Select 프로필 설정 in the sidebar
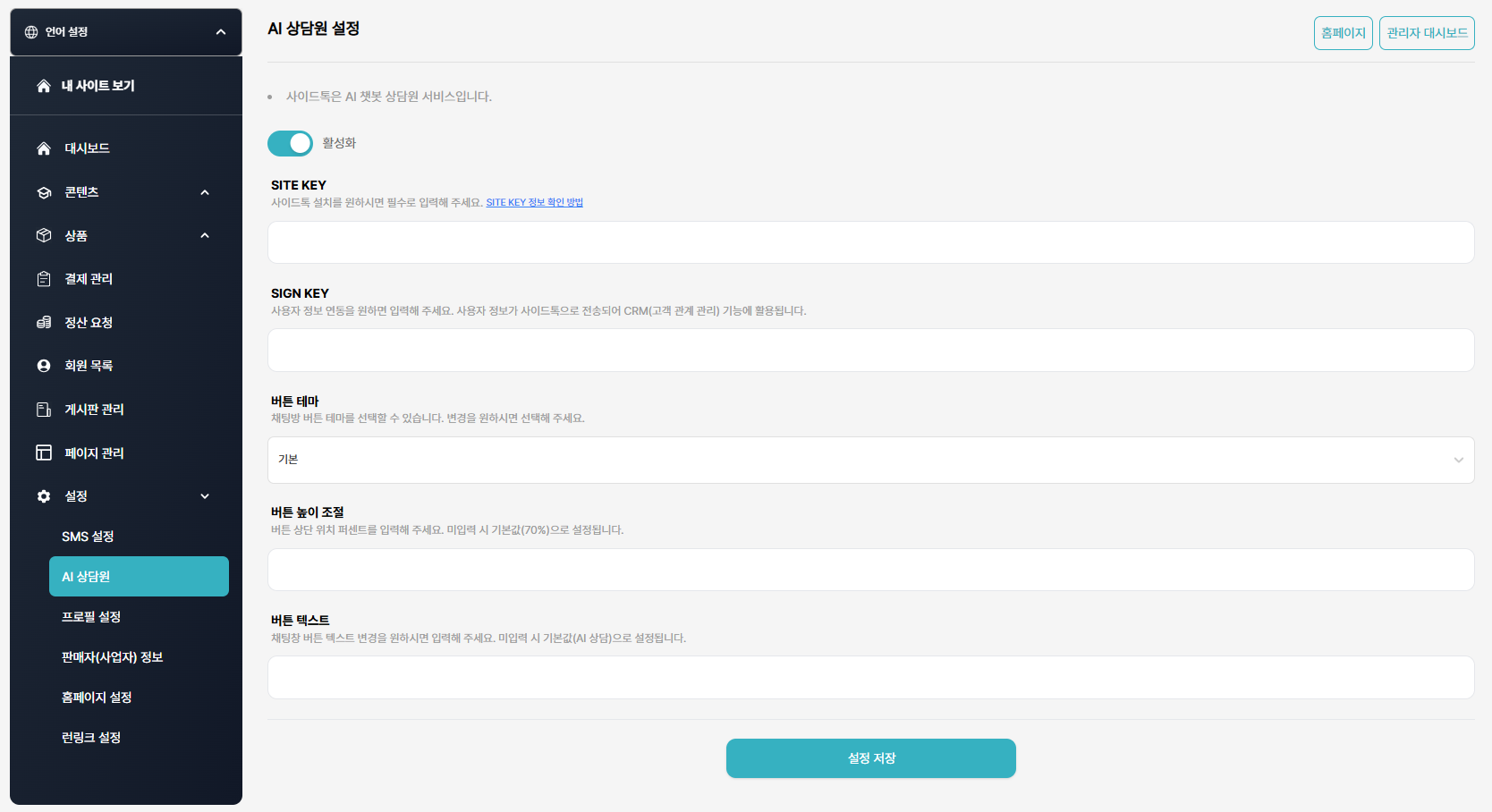This screenshot has height=812, width=1492. [x=91, y=617]
